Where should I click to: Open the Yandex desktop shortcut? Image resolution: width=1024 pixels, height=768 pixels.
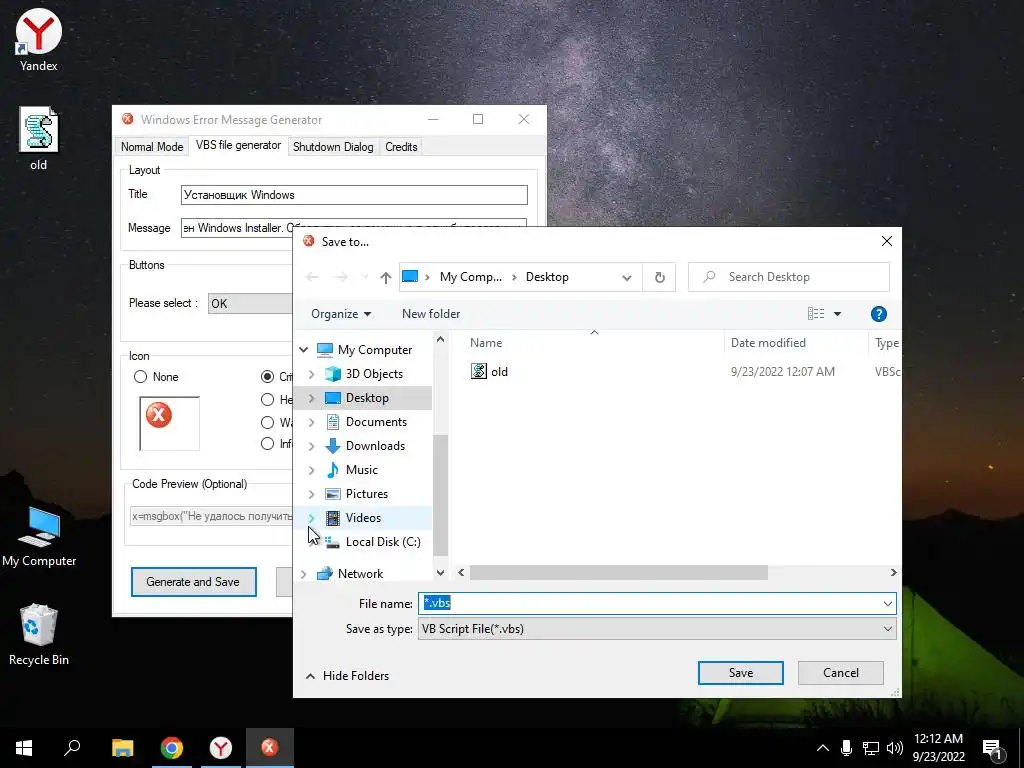click(39, 40)
